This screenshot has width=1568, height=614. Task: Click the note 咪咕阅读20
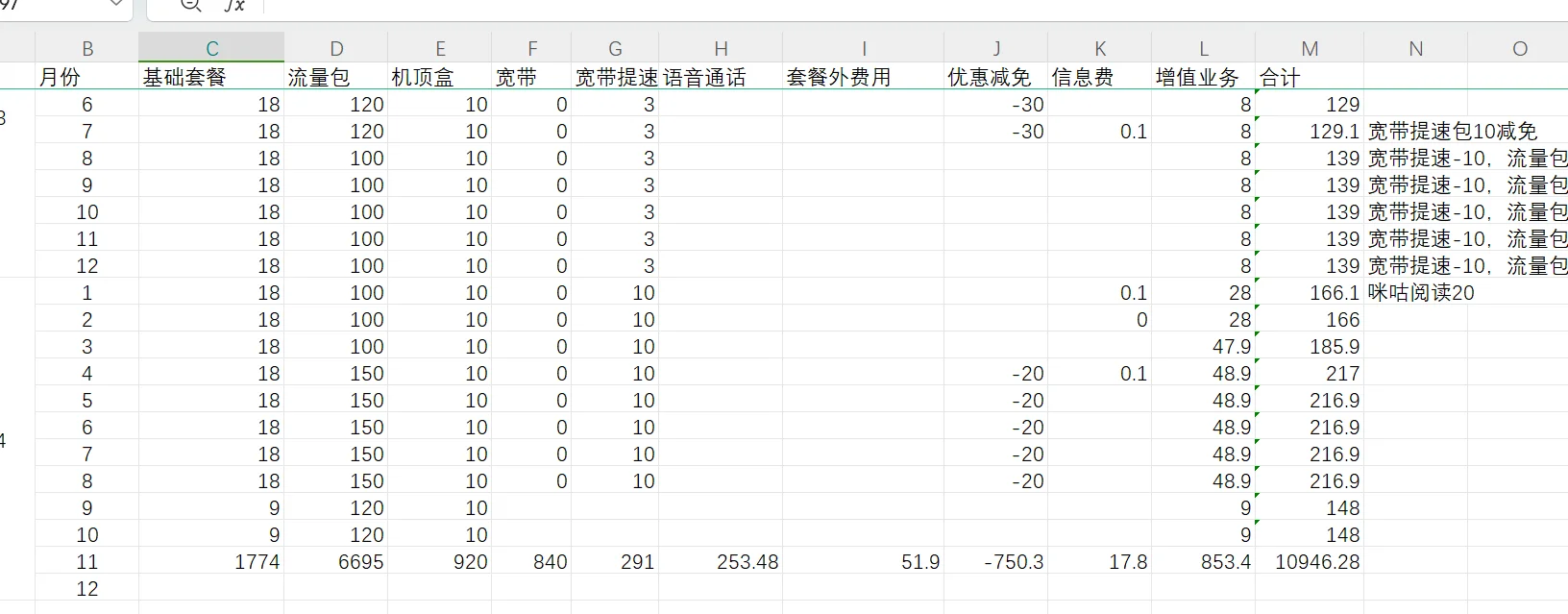[x=1421, y=293]
